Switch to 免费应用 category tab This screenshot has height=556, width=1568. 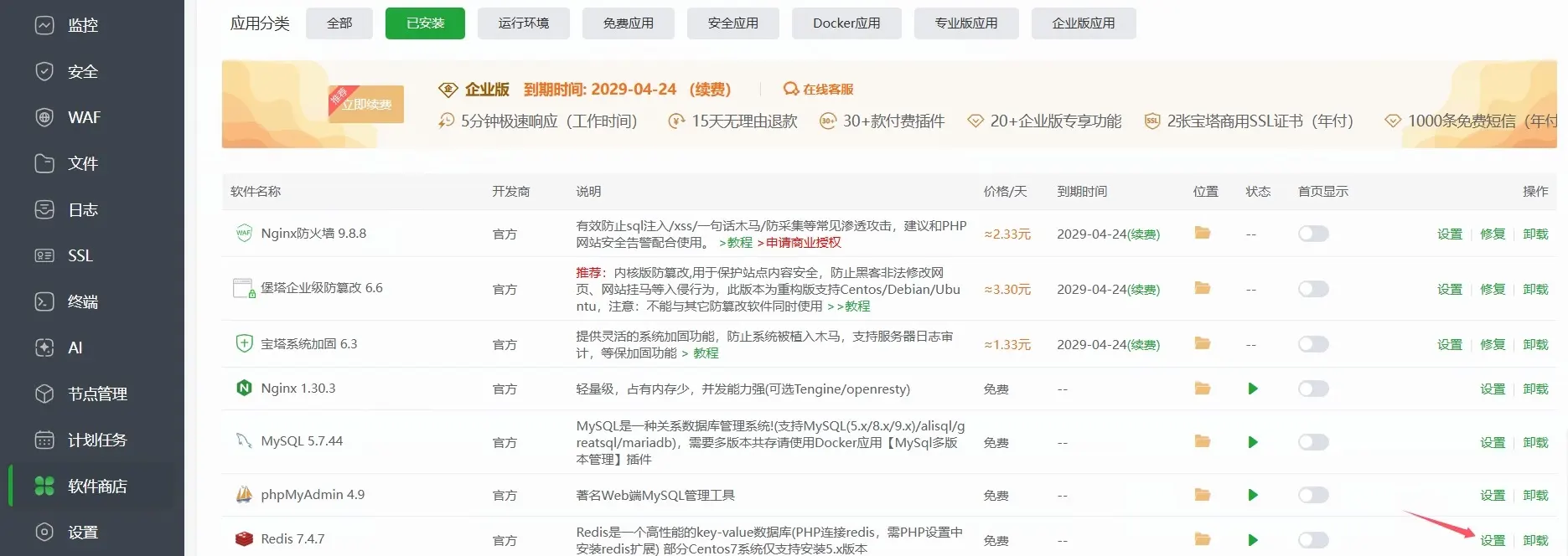point(629,23)
